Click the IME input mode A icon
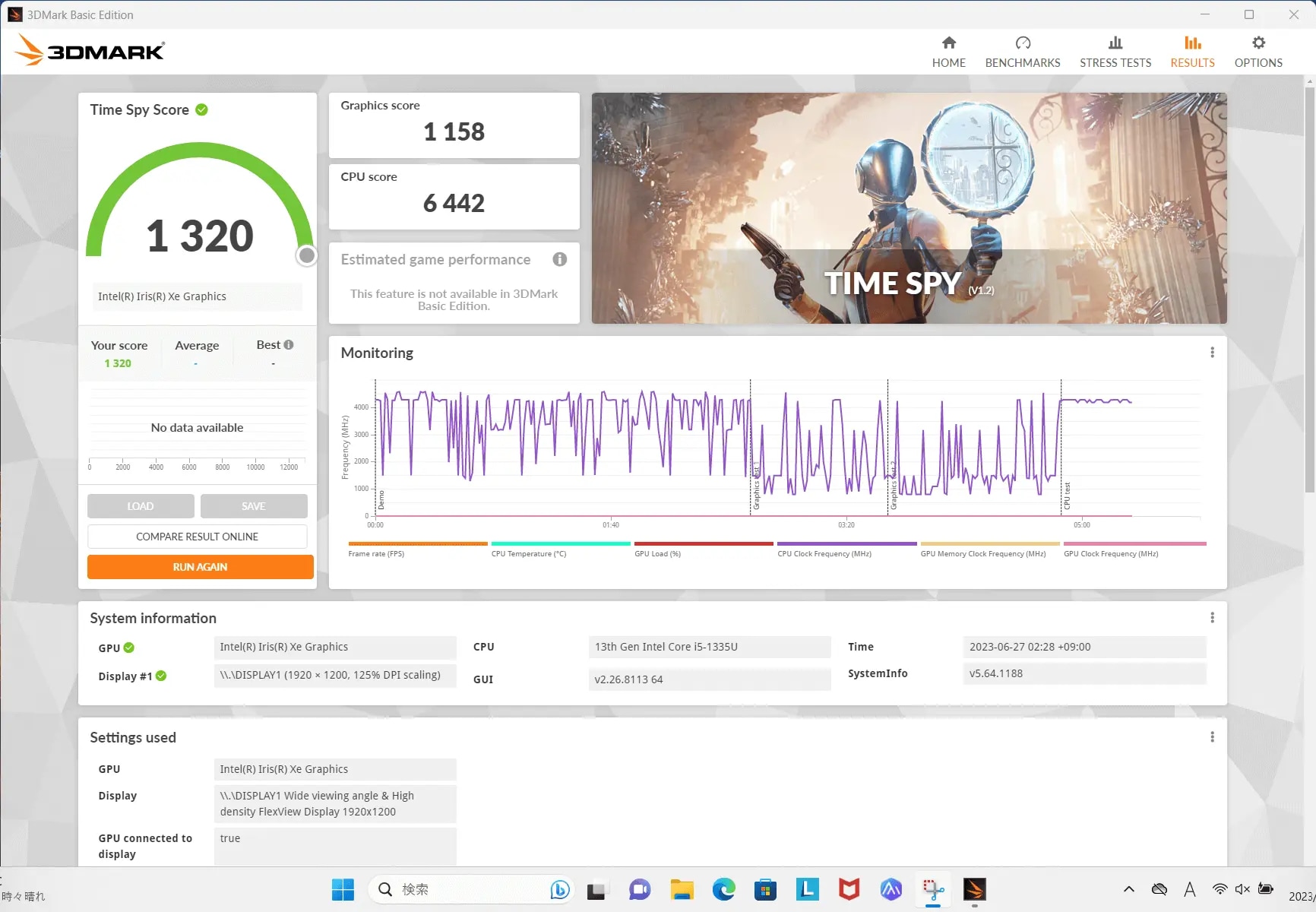This screenshot has width=1316, height=912. [1190, 889]
